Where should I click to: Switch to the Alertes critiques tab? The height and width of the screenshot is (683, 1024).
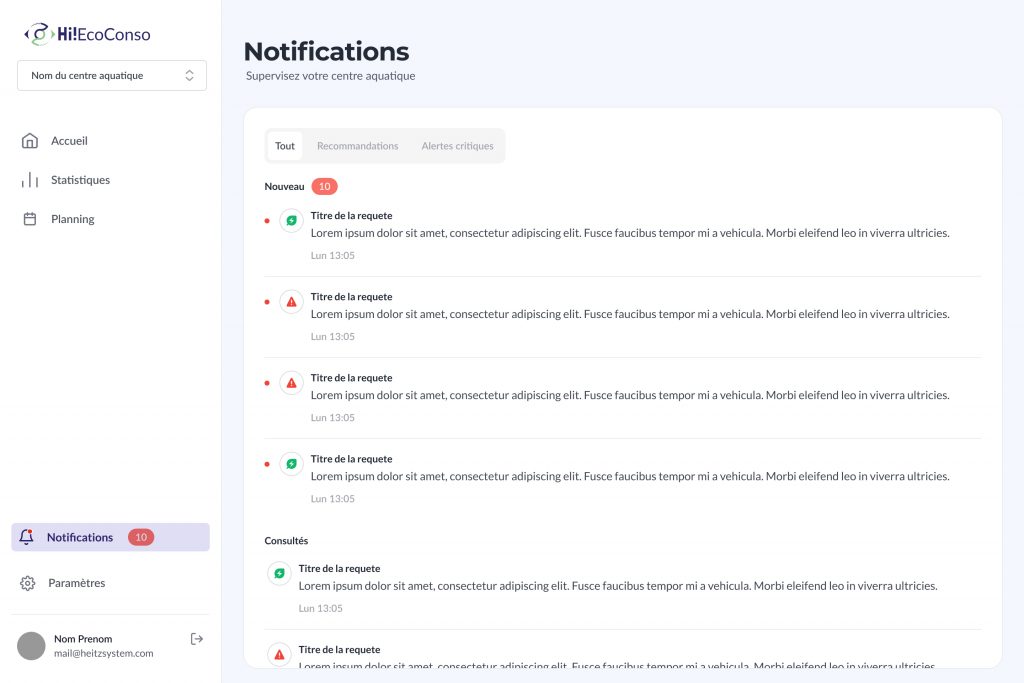[457, 145]
